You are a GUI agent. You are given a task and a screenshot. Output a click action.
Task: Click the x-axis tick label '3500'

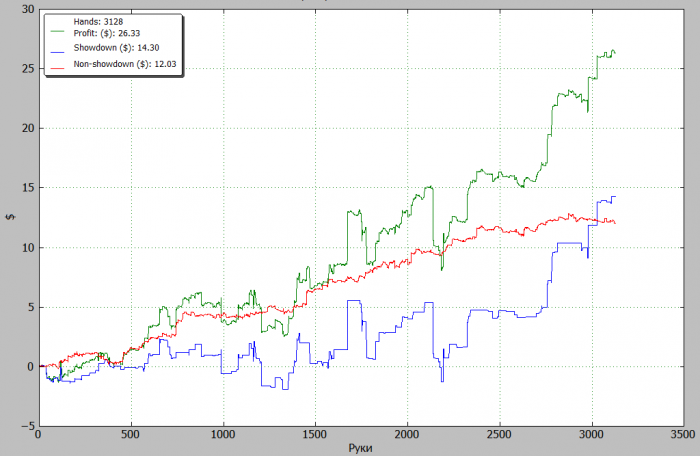coord(683,435)
